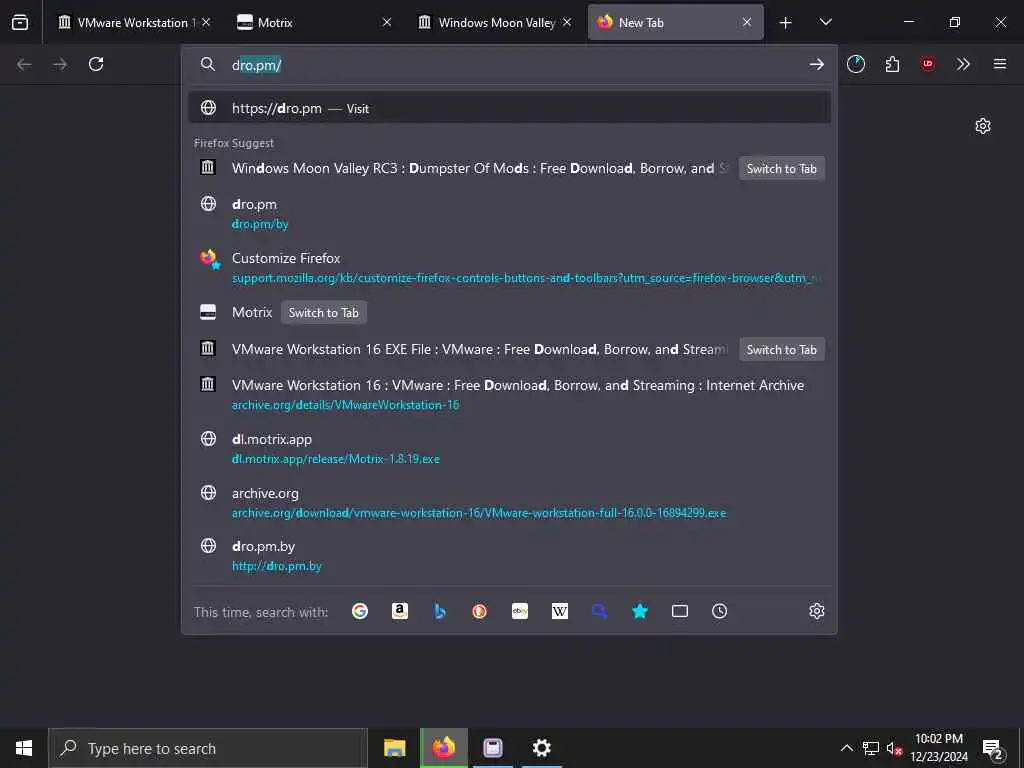Screen dimensions: 1024x768
Task: Open archive.org VMware download suggestion
Action: click(x=509, y=503)
